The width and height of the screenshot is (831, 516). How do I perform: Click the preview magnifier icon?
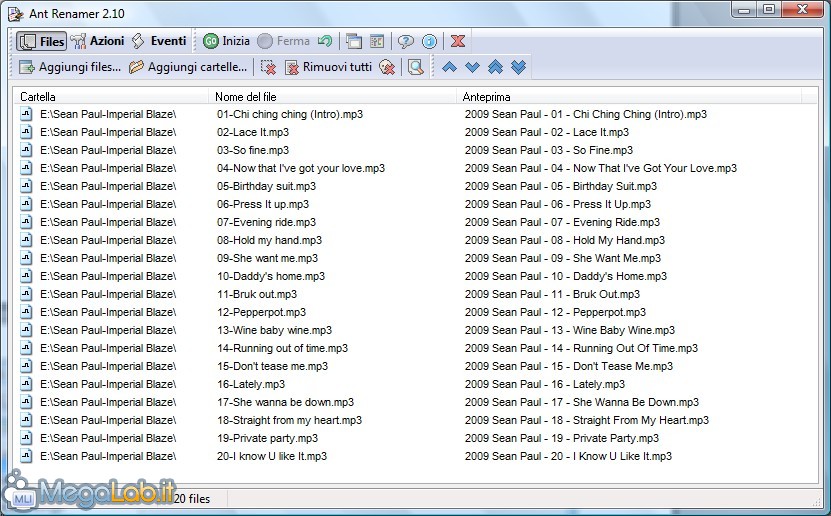coord(416,67)
